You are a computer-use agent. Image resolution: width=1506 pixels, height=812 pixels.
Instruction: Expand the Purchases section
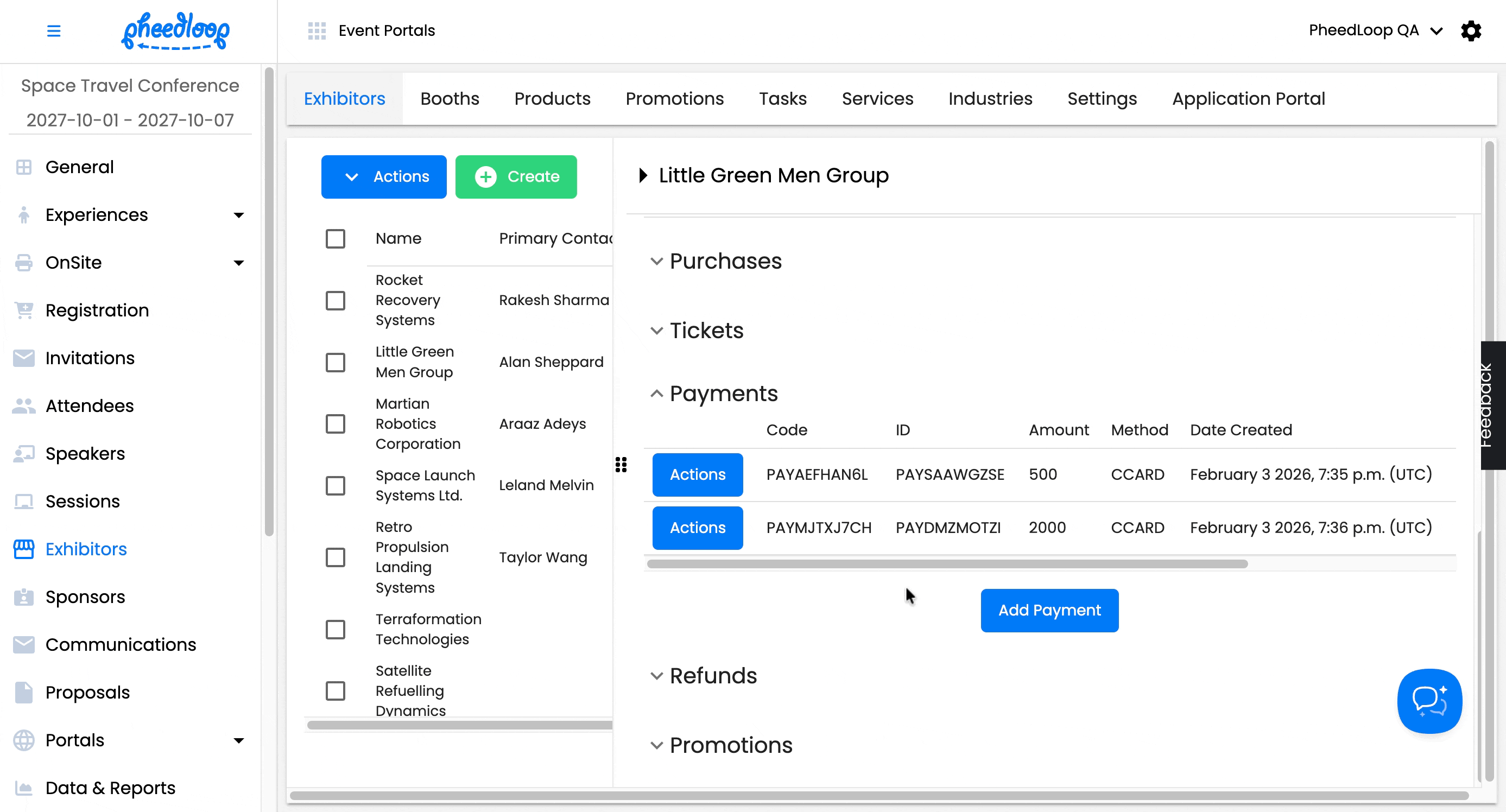[725, 261]
